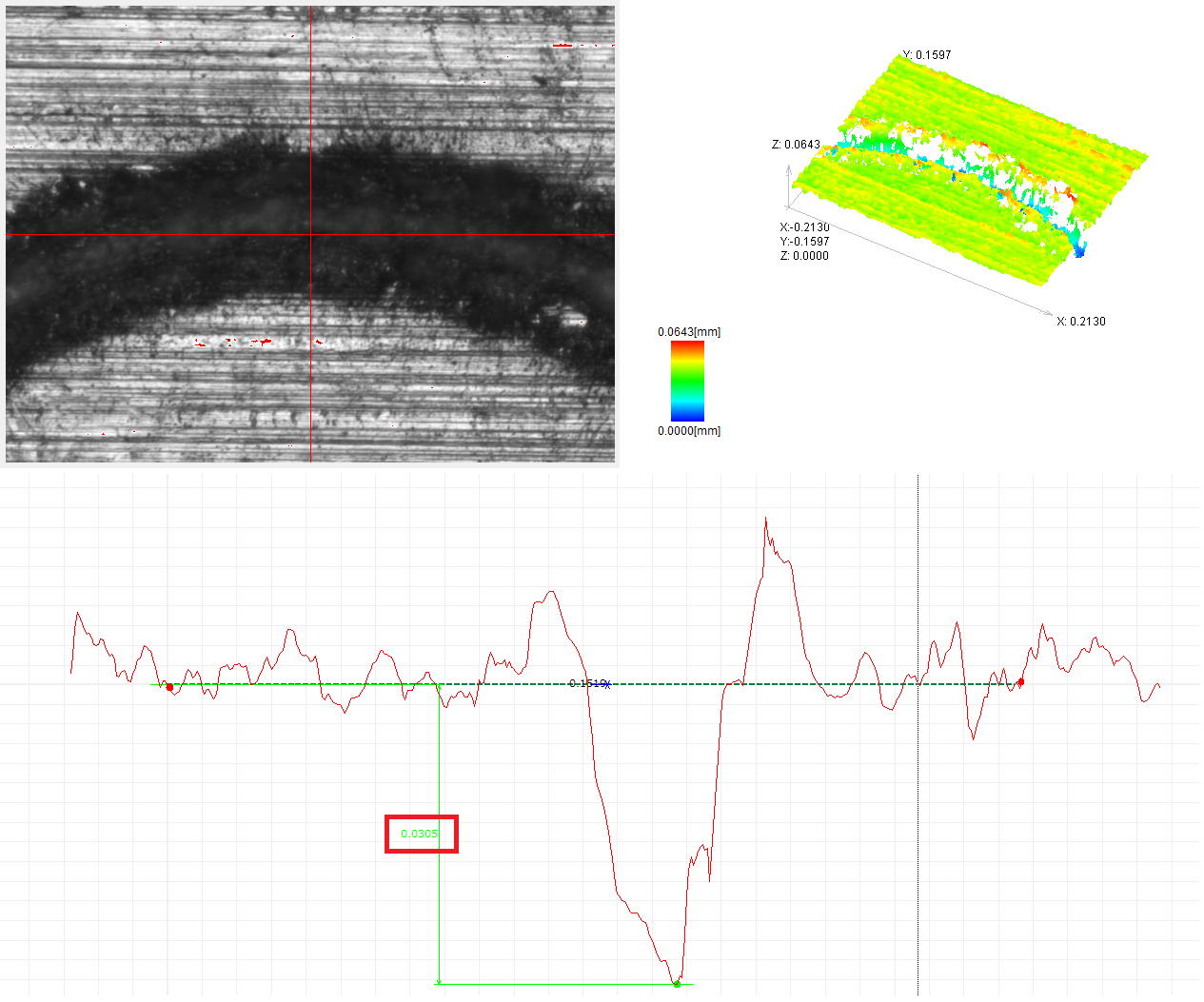Select the right red endpoint marker on profile
This screenshot has width=1204, height=1002.
(1021, 681)
